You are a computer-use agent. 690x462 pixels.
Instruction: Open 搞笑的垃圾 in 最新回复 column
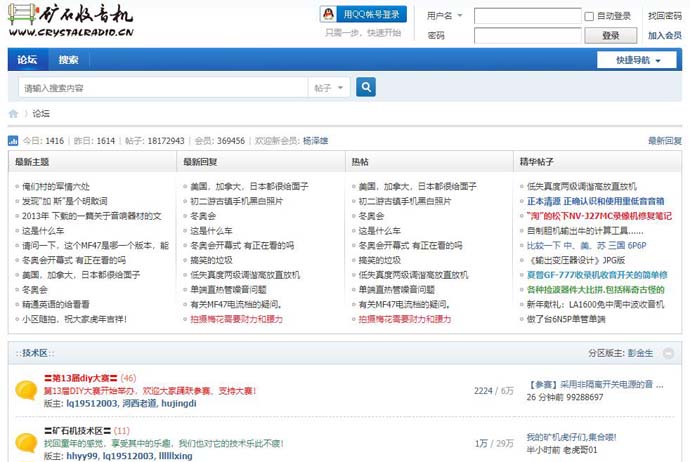pyautogui.click(x=211, y=260)
